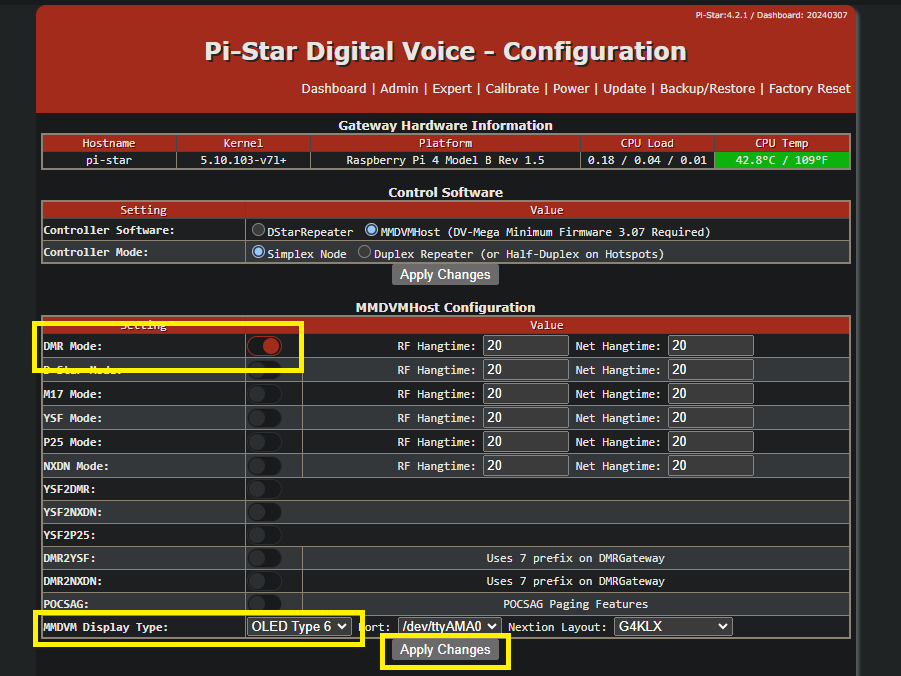Toggle DMR Mode switch

coord(265,346)
